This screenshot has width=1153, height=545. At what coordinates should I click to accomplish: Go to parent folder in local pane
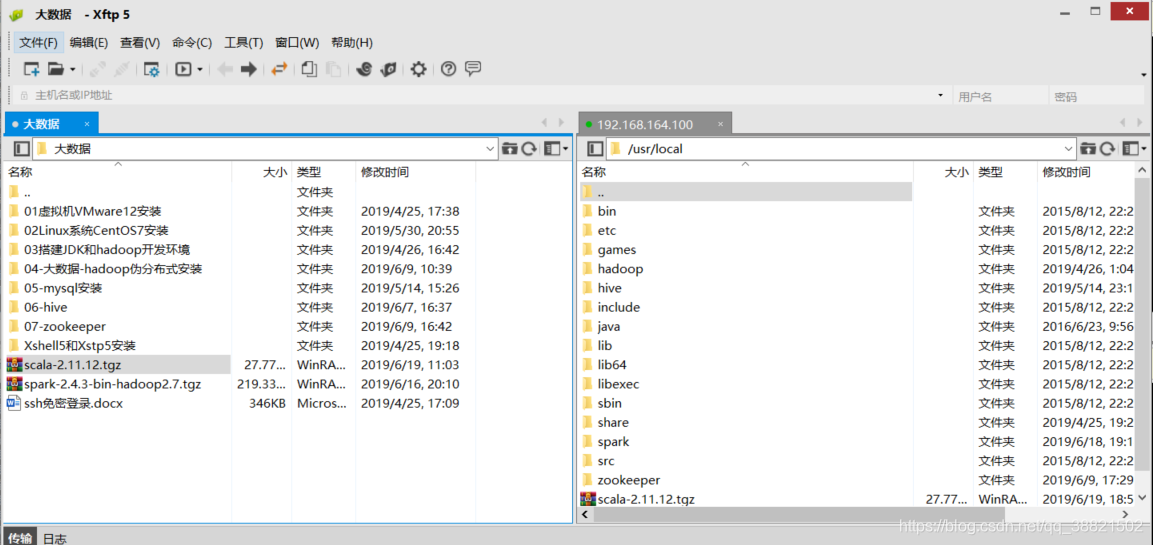tap(510, 149)
